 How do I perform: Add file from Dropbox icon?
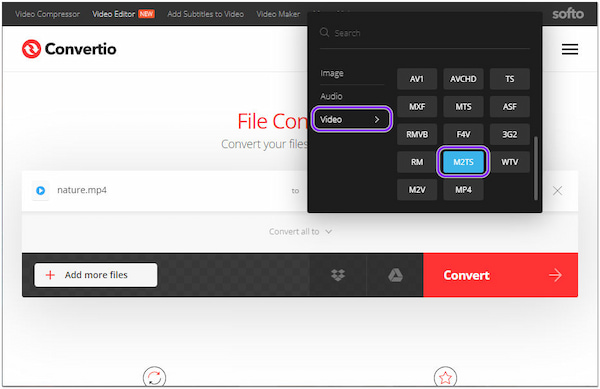338,275
